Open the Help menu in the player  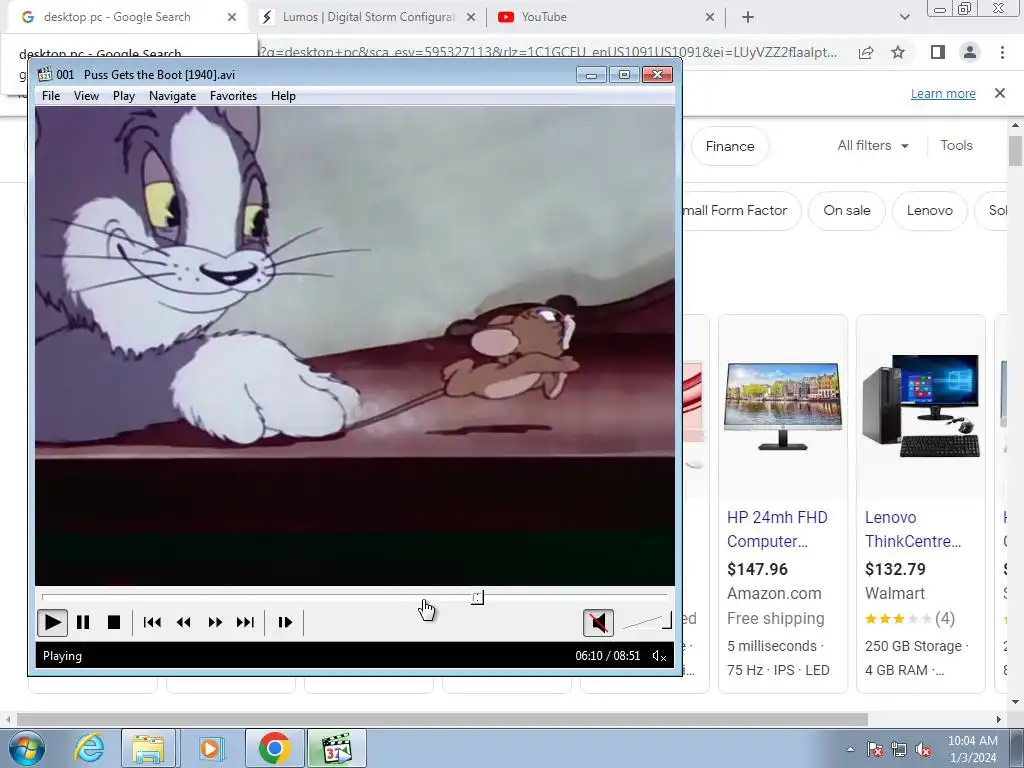coord(283,96)
